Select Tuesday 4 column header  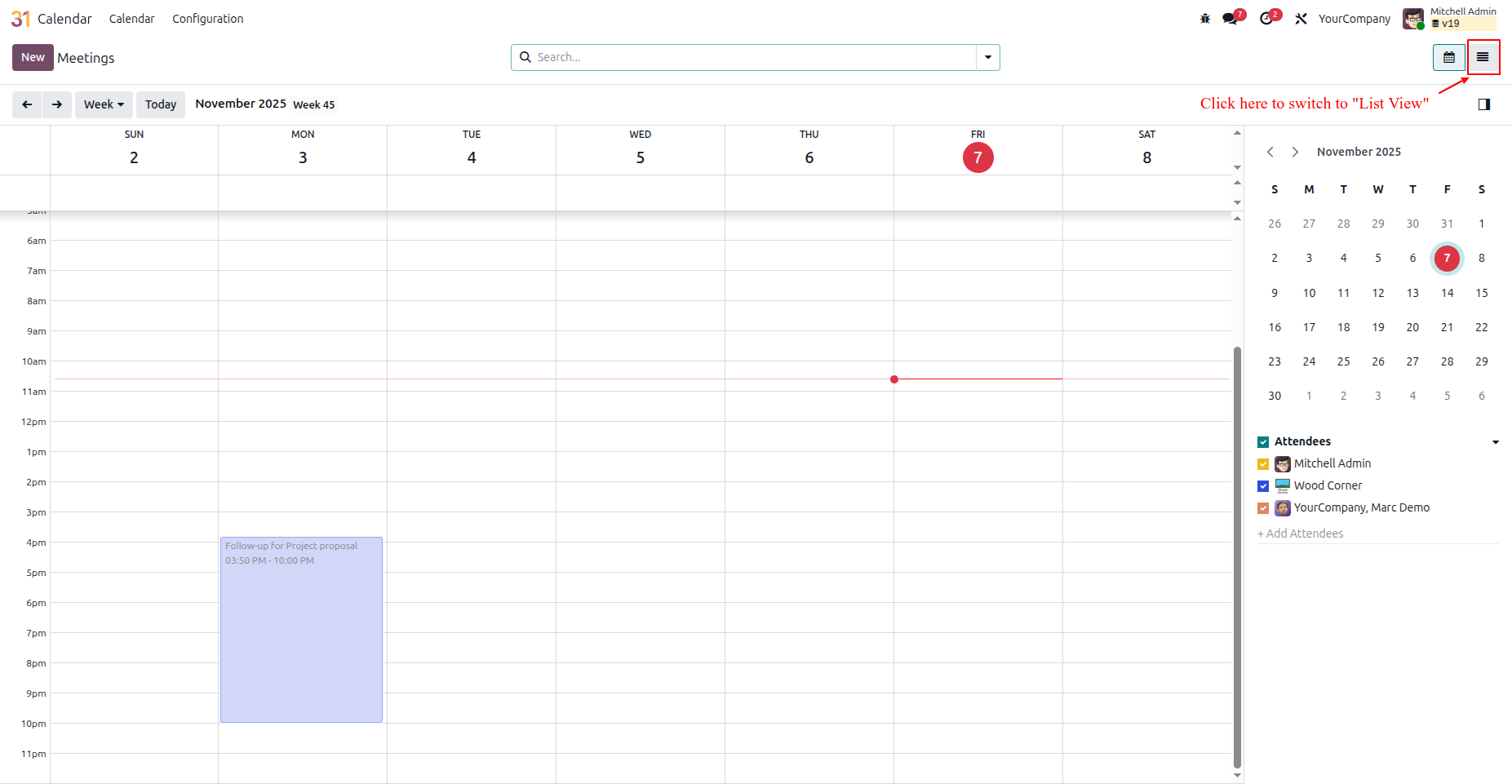(472, 150)
